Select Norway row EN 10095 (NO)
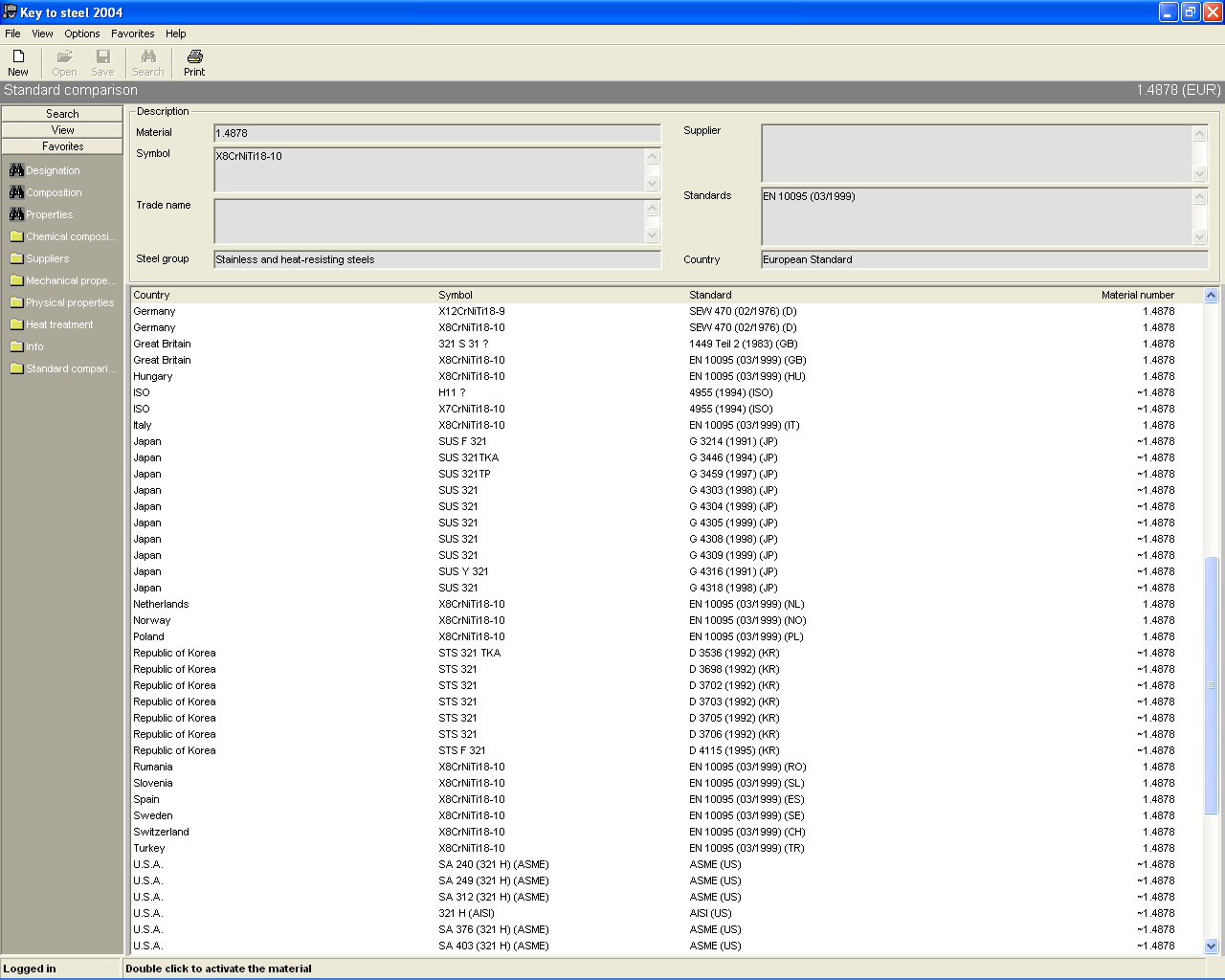 pyautogui.click(x=666, y=620)
